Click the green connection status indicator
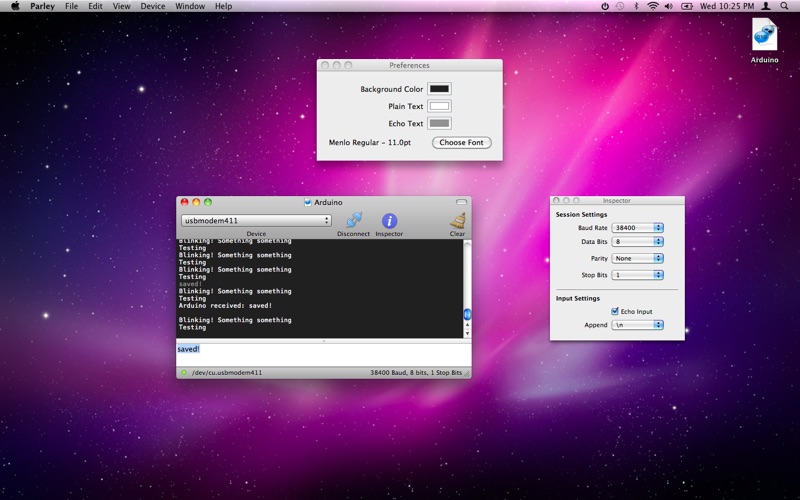This screenshot has height=500, width=800. click(x=184, y=372)
